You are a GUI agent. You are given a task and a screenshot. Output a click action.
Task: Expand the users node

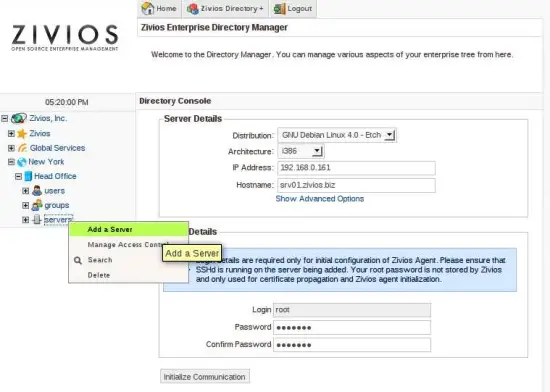[25, 191]
